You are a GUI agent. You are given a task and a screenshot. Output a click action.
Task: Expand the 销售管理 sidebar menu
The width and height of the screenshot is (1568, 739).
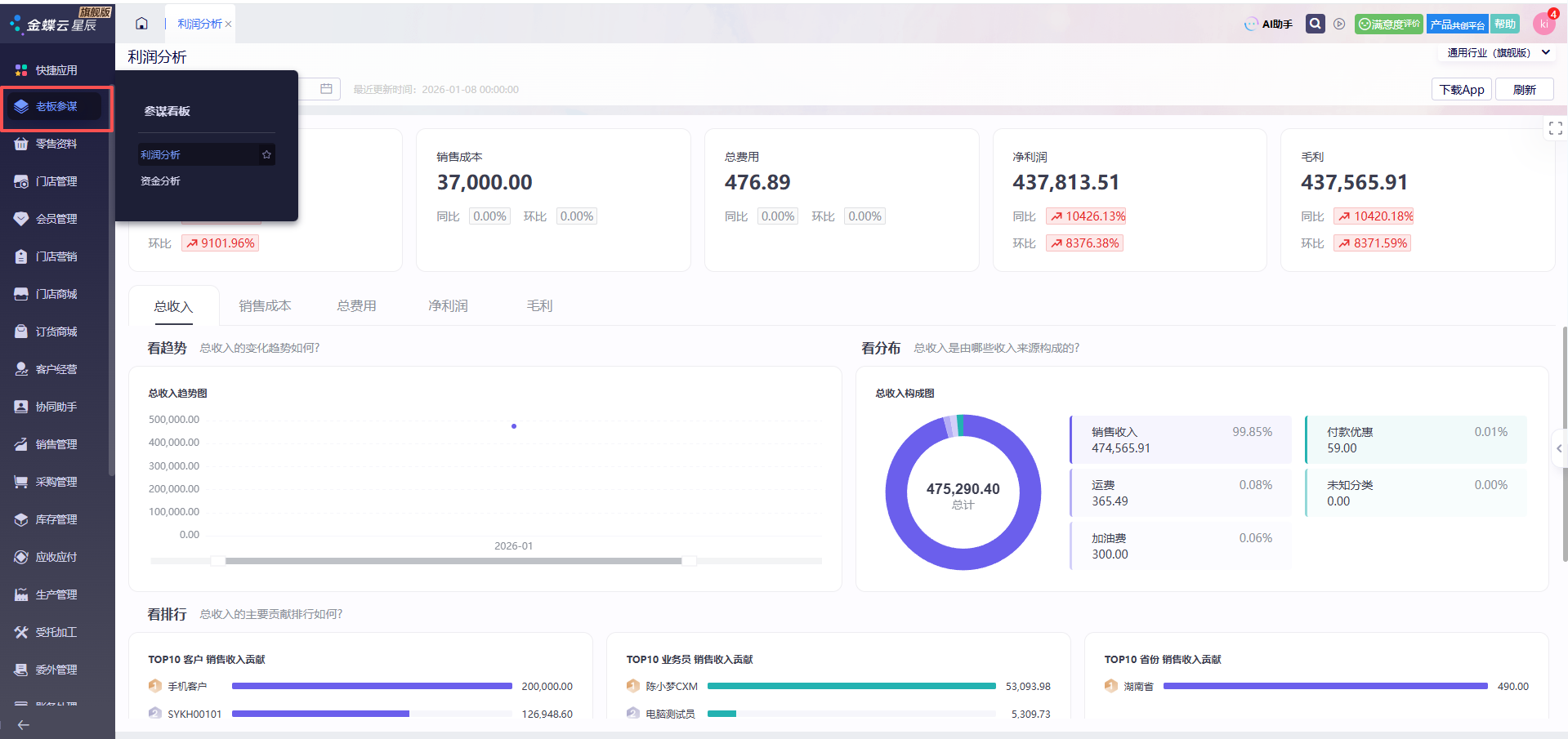(x=56, y=444)
